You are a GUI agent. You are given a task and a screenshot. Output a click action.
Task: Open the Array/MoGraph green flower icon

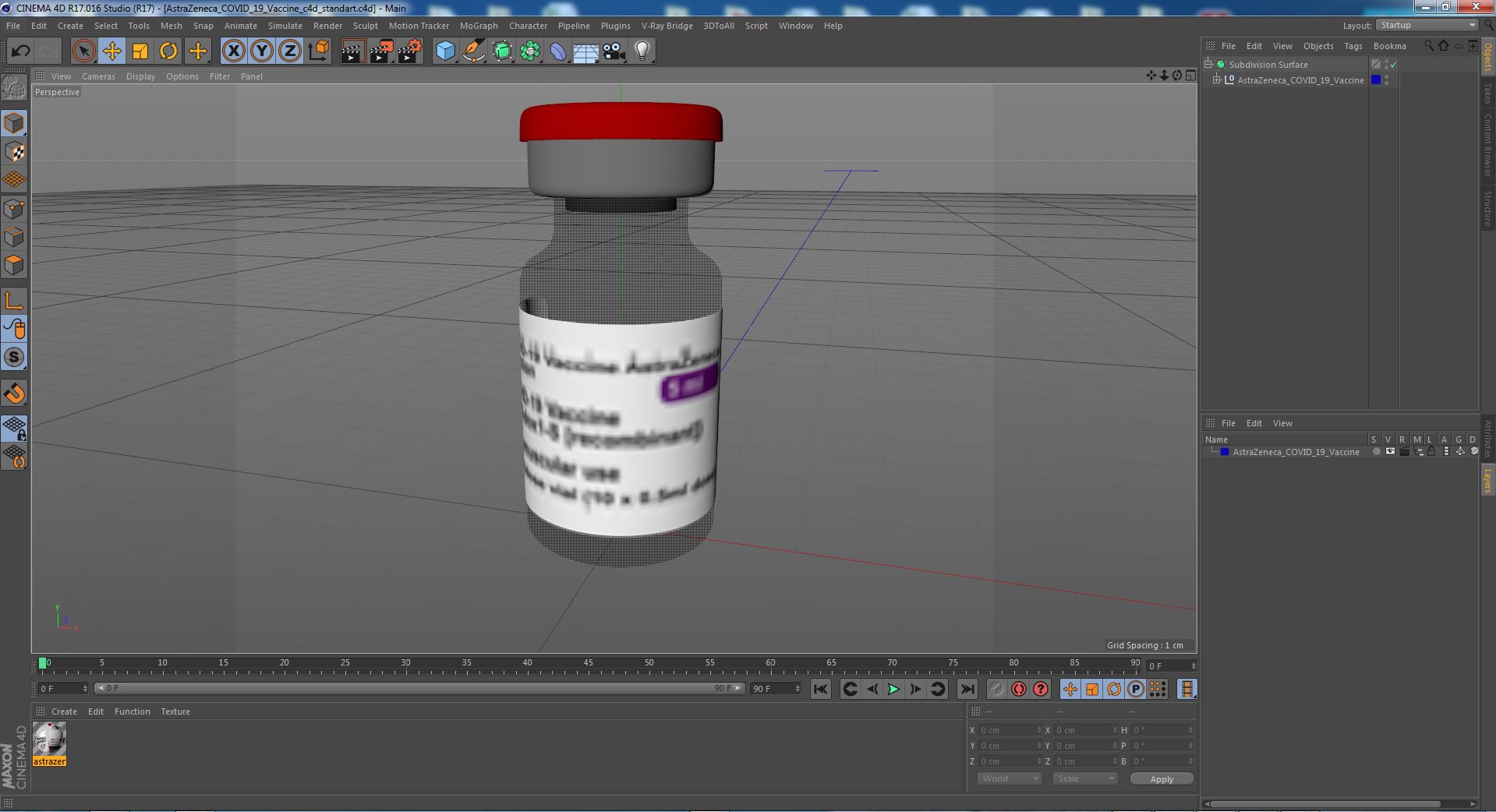tap(530, 51)
